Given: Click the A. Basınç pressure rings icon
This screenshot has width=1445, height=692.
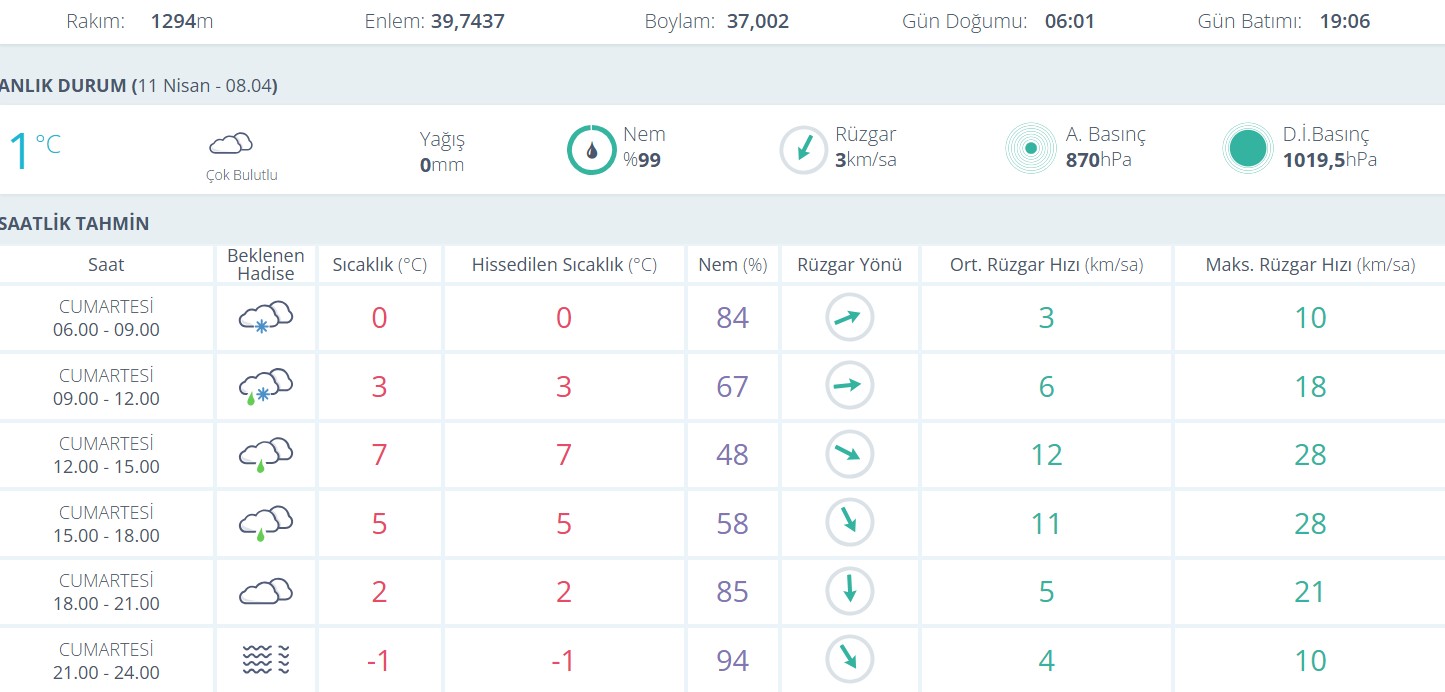Looking at the screenshot, I should click(1030, 149).
